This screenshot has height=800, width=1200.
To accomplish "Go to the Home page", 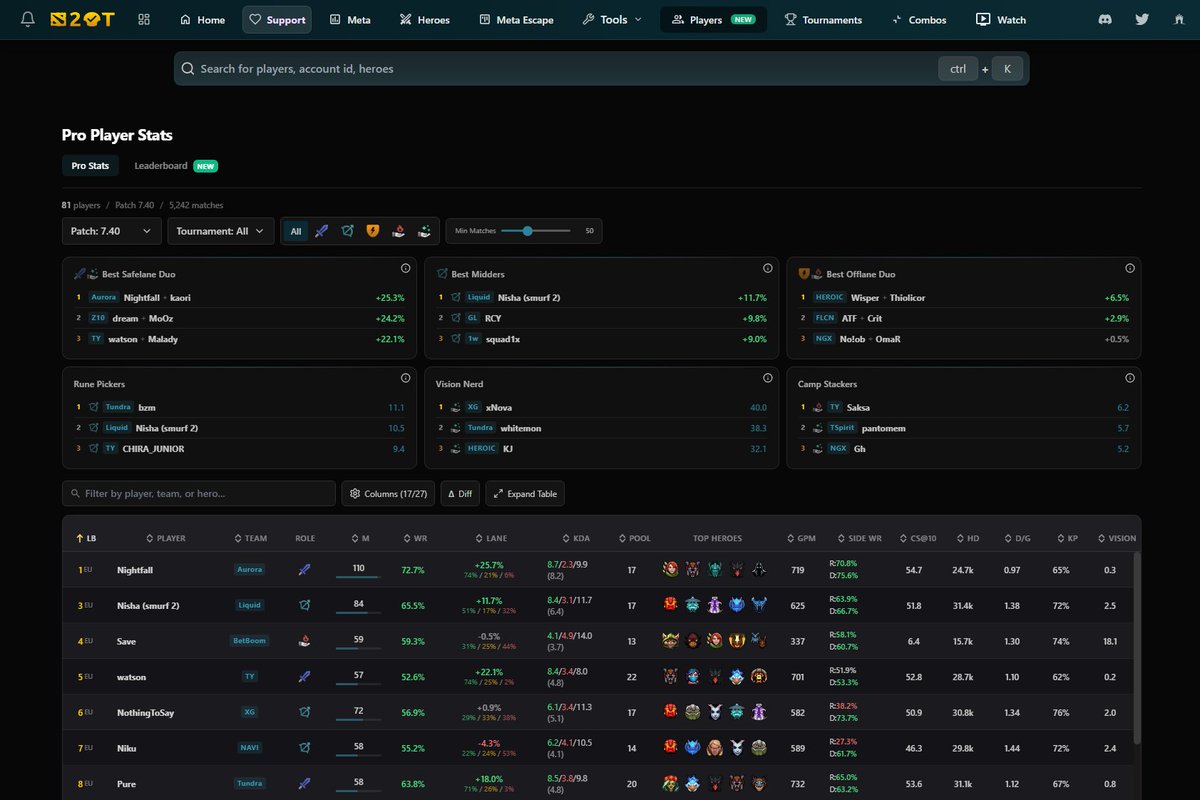I will point(202,20).
